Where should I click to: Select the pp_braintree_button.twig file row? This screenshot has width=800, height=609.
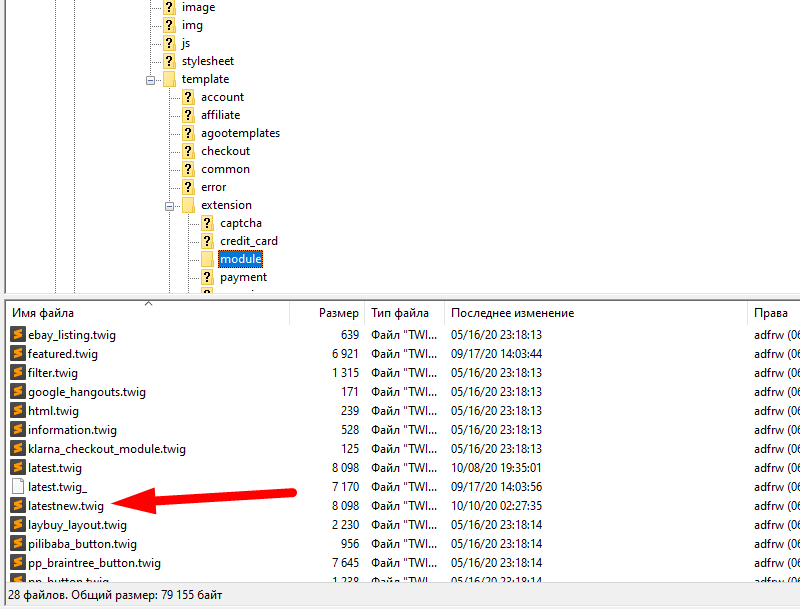point(94,563)
